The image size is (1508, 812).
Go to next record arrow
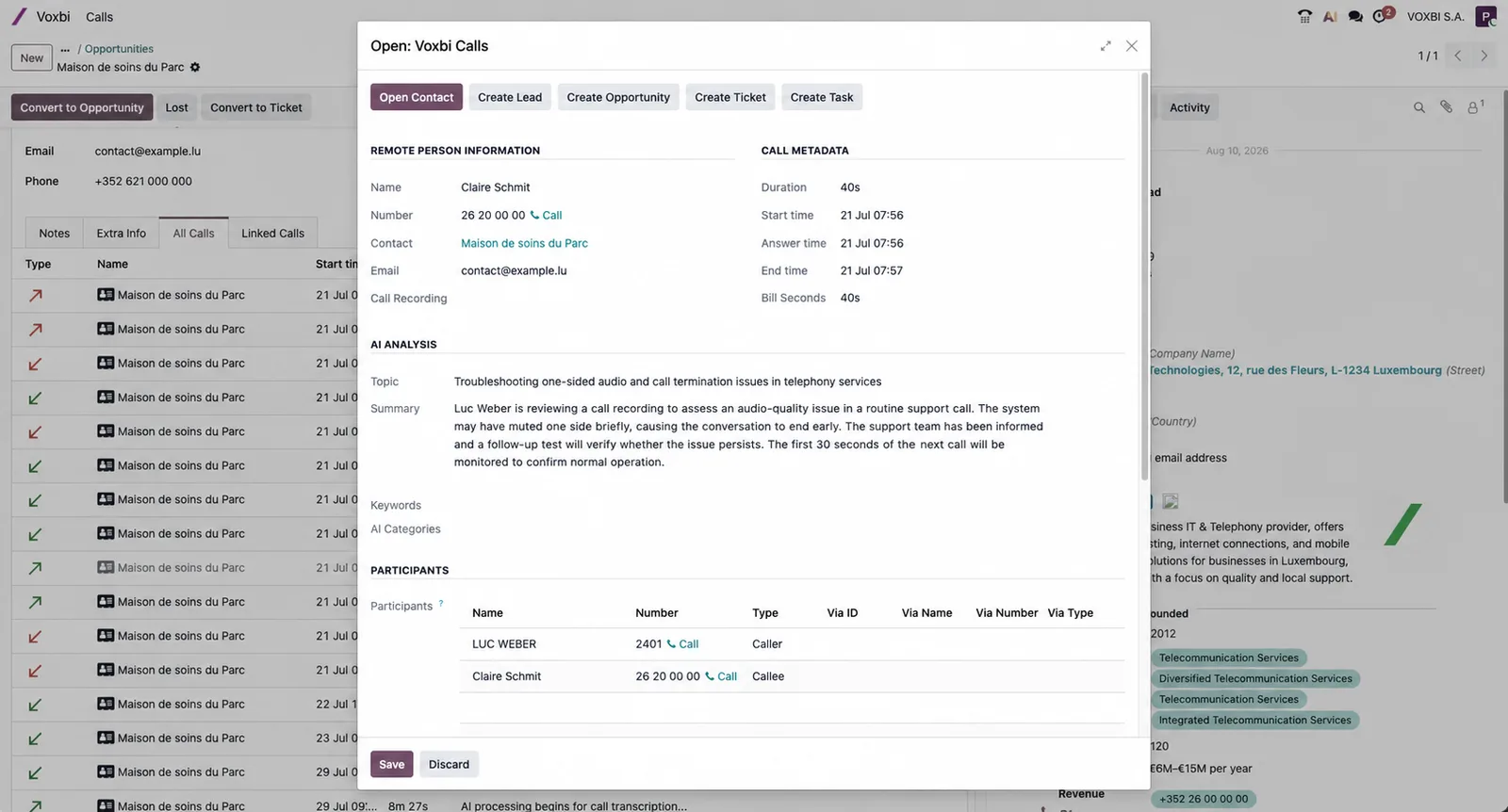coord(1483,56)
